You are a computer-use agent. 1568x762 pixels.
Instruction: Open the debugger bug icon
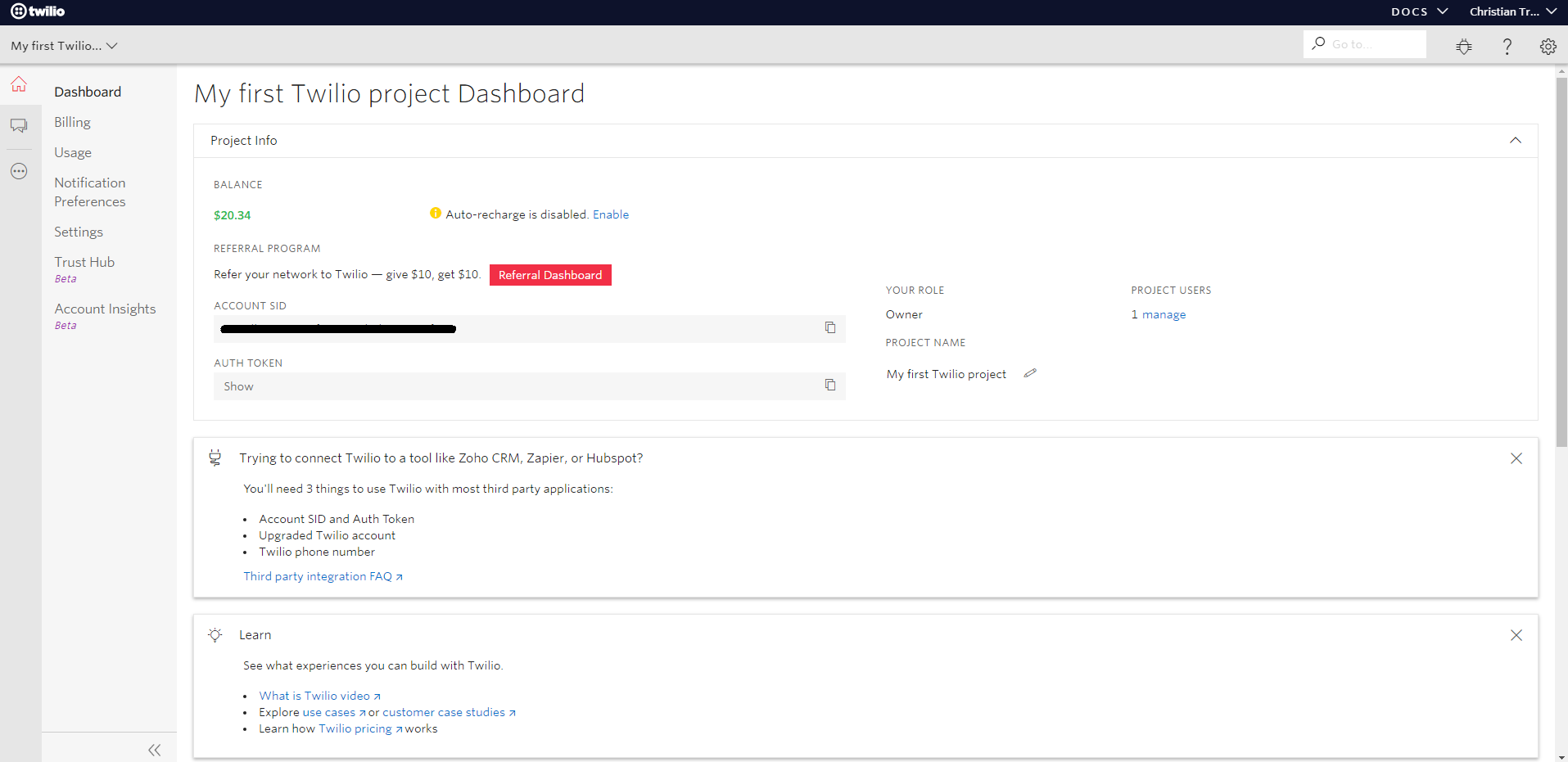1464,47
